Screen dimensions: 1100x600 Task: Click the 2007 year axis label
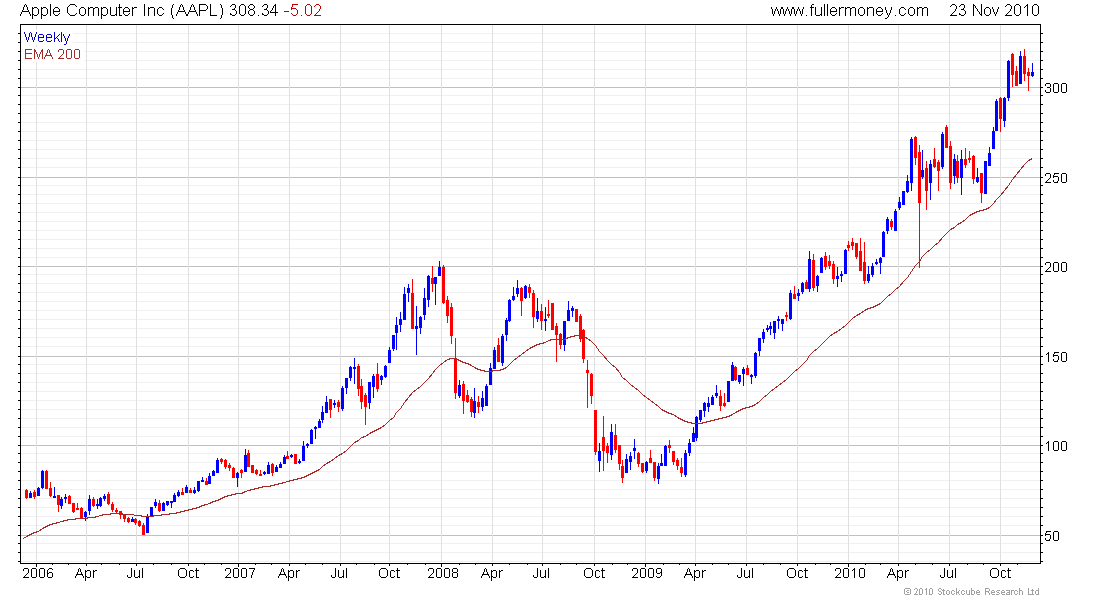[240, 573]
